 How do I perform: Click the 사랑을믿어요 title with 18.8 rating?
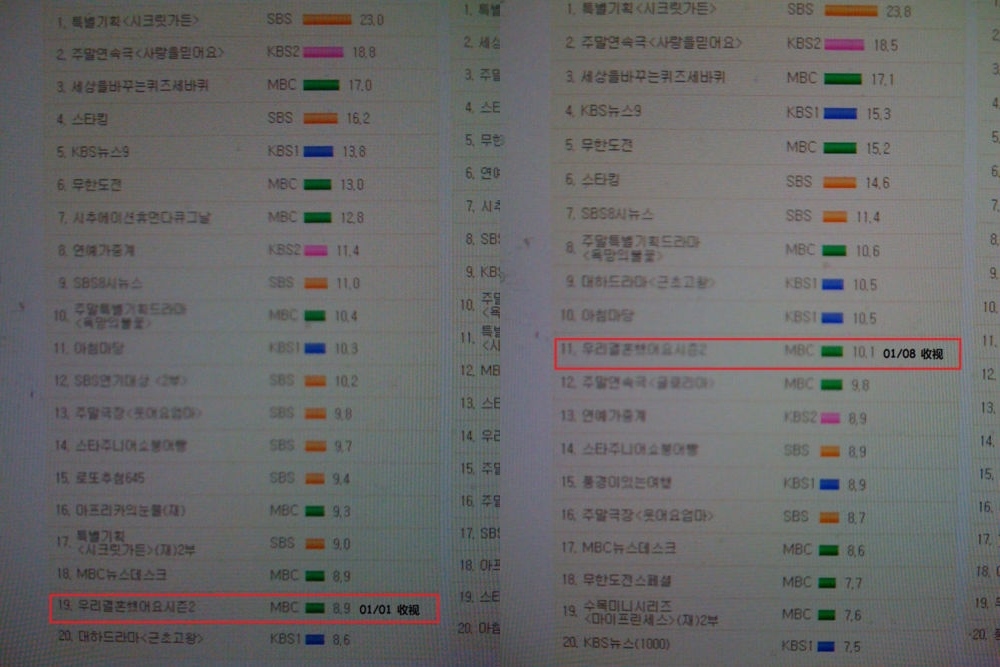[147, 53]
